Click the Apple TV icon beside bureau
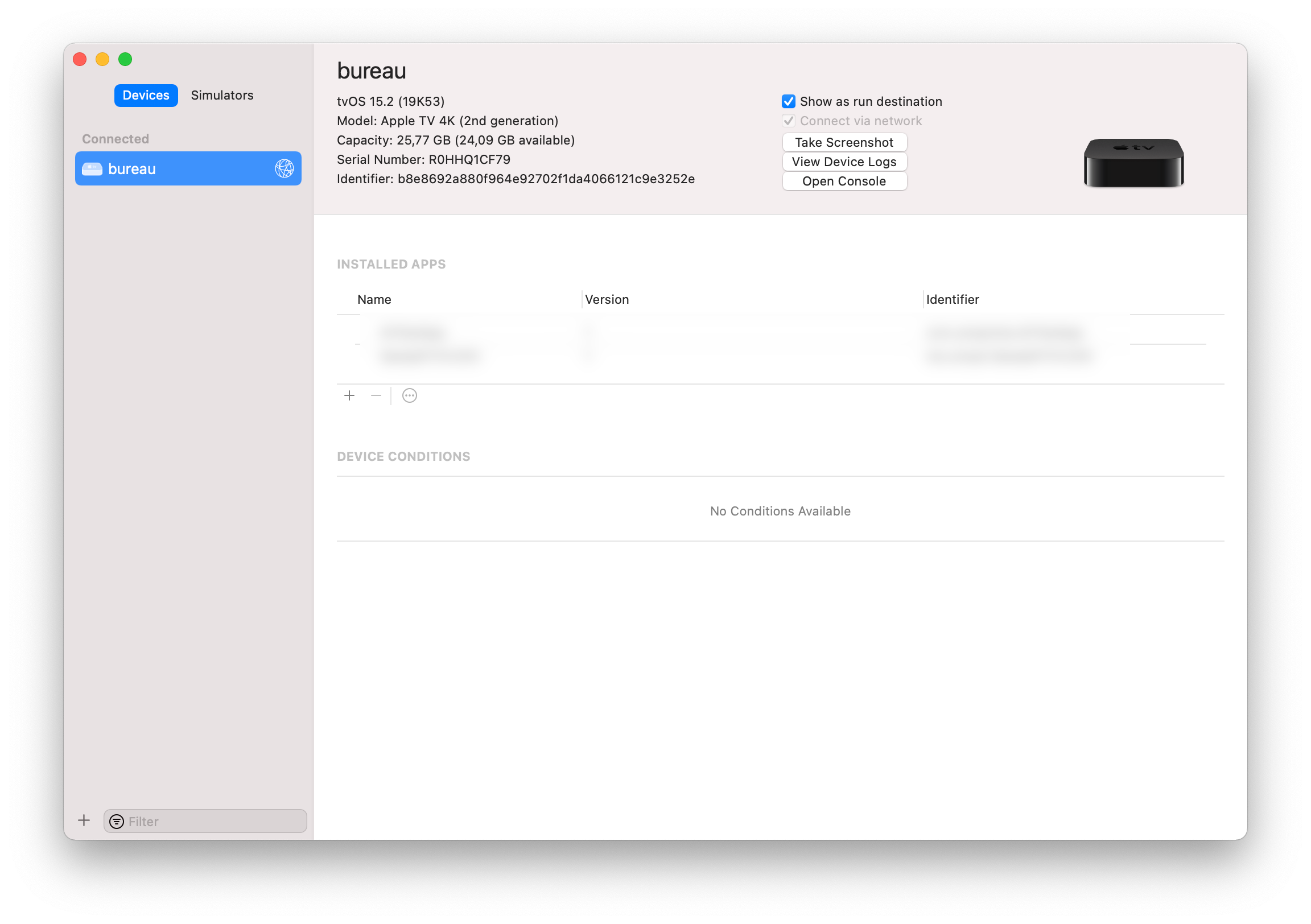This screenshot has height=924, width=1311. pyautogui.click(x=92, y=168)
